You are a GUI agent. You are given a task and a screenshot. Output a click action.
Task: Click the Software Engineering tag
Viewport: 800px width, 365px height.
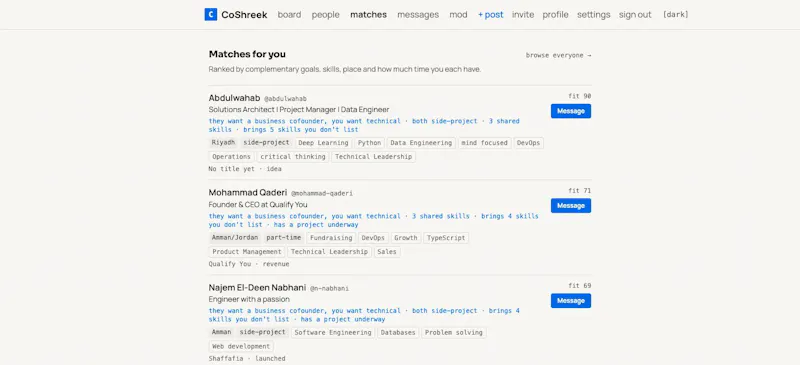[333, 333]
